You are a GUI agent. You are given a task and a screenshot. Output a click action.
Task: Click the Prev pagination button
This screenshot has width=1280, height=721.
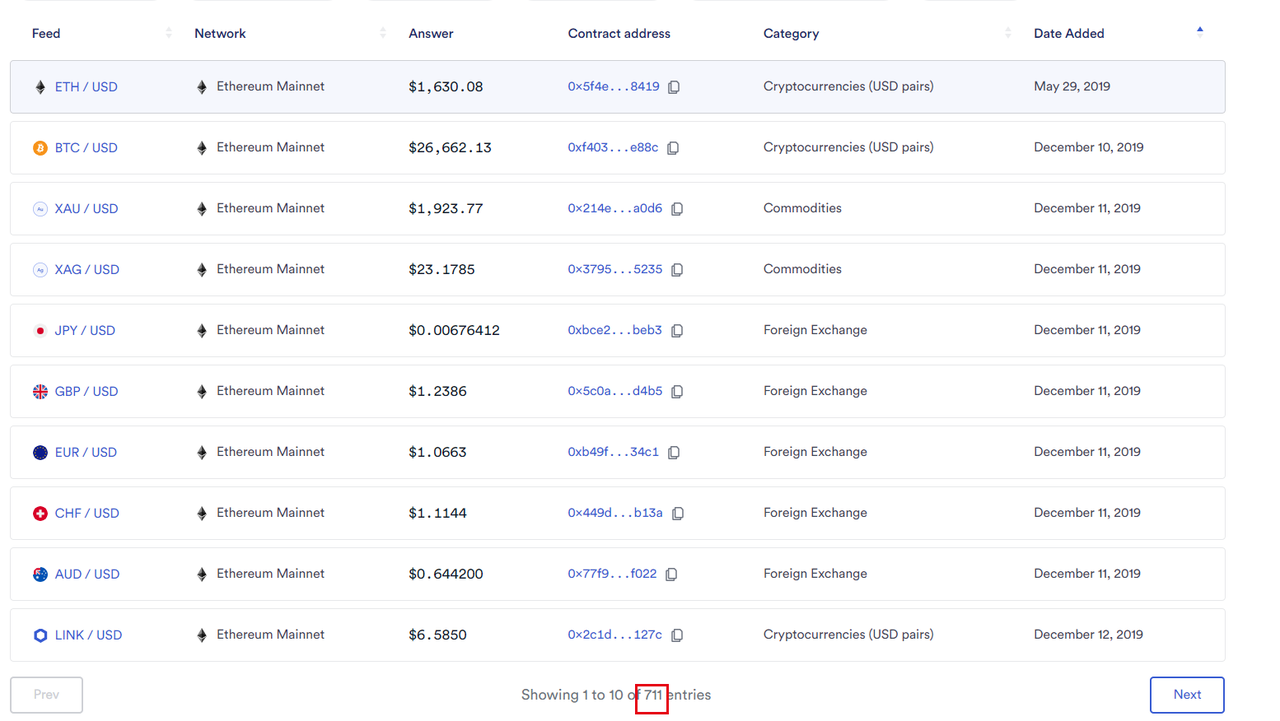pyautogui.click(x=46, y=695)
